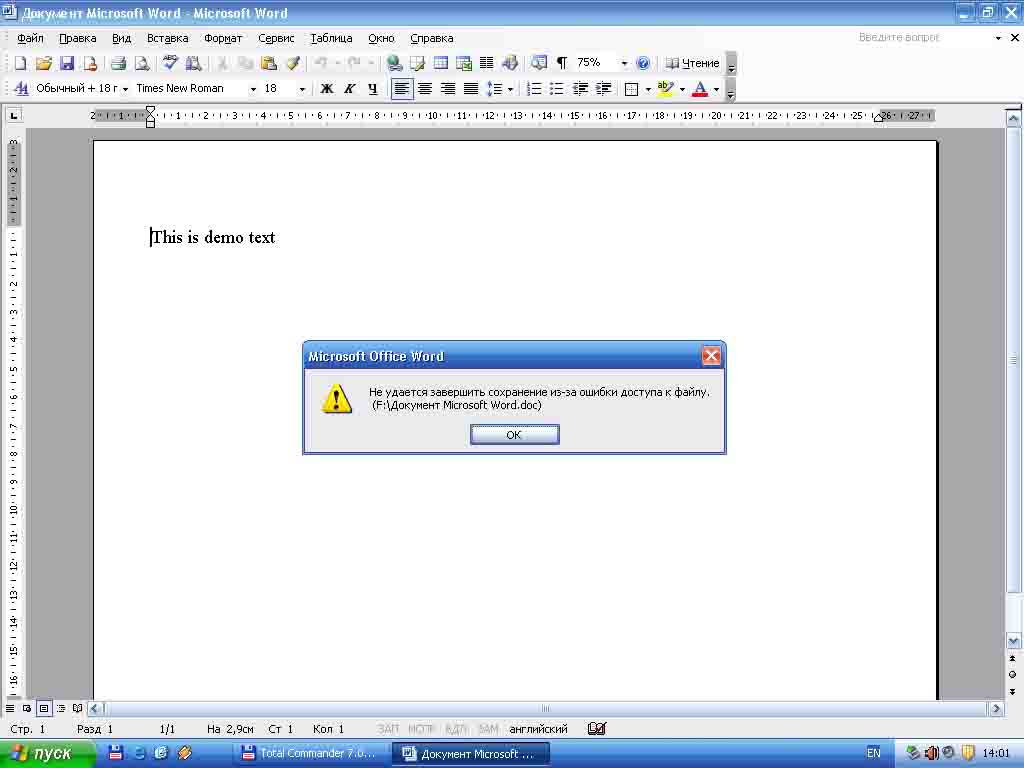Expand border options arrow
This screenshot has height=768, width=1024.
coord(648,89)
